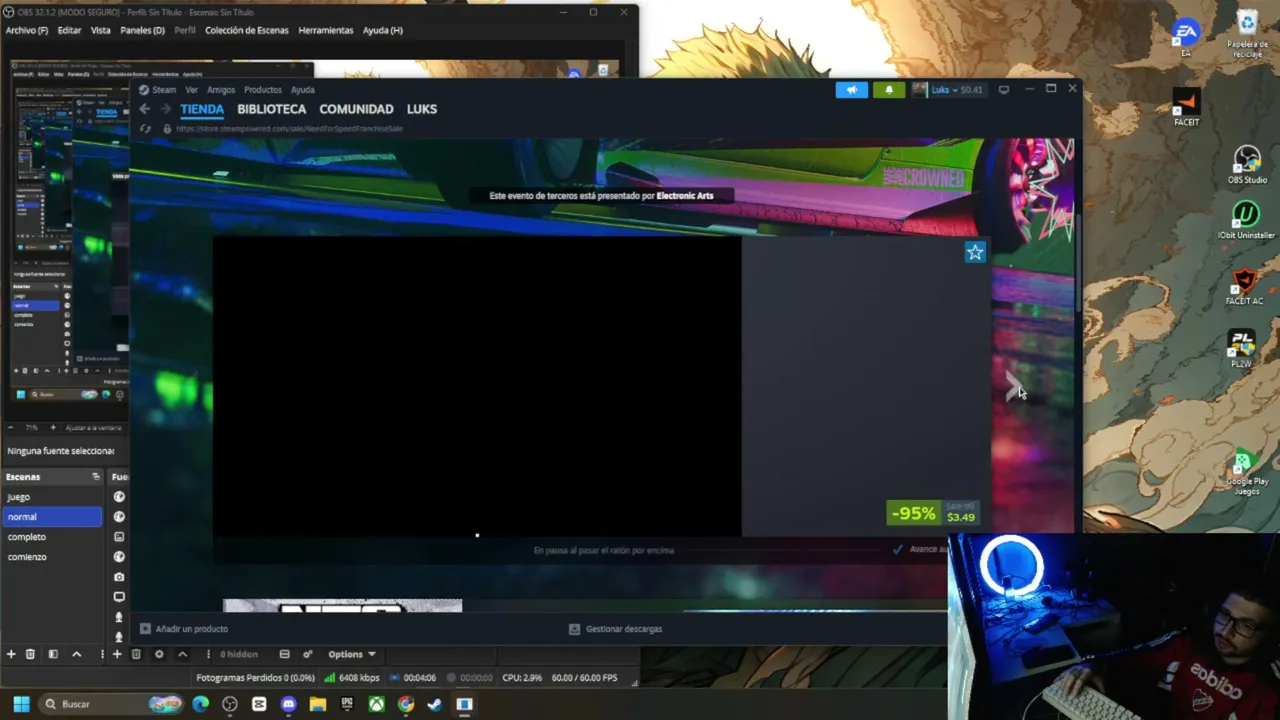Open the Steam menu in Steam's menu bar
This screenshot has width=1280, height=720.
point(164,90)
